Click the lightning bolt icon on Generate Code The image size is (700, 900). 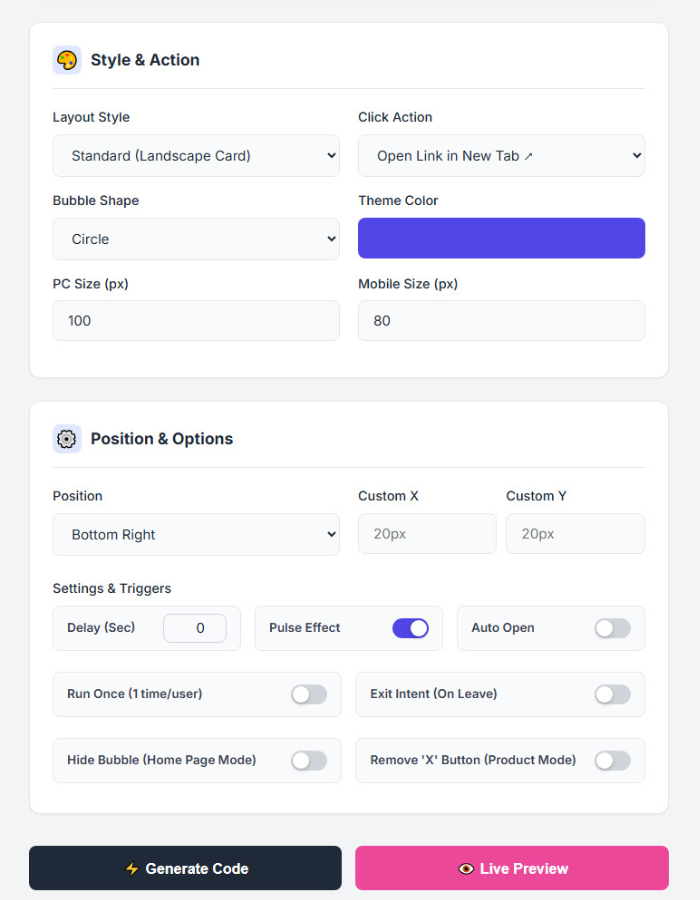[132, 868]
